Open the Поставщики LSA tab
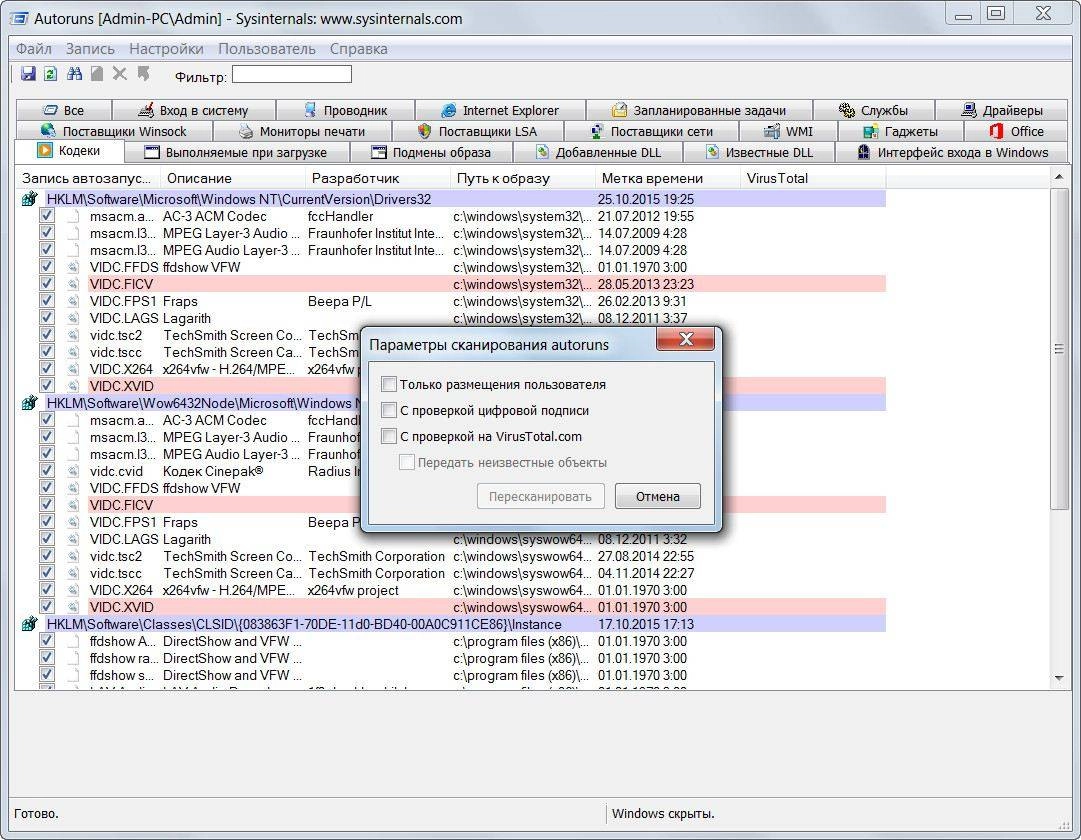Screen dimensions: 1081x840 click(478, 131)
